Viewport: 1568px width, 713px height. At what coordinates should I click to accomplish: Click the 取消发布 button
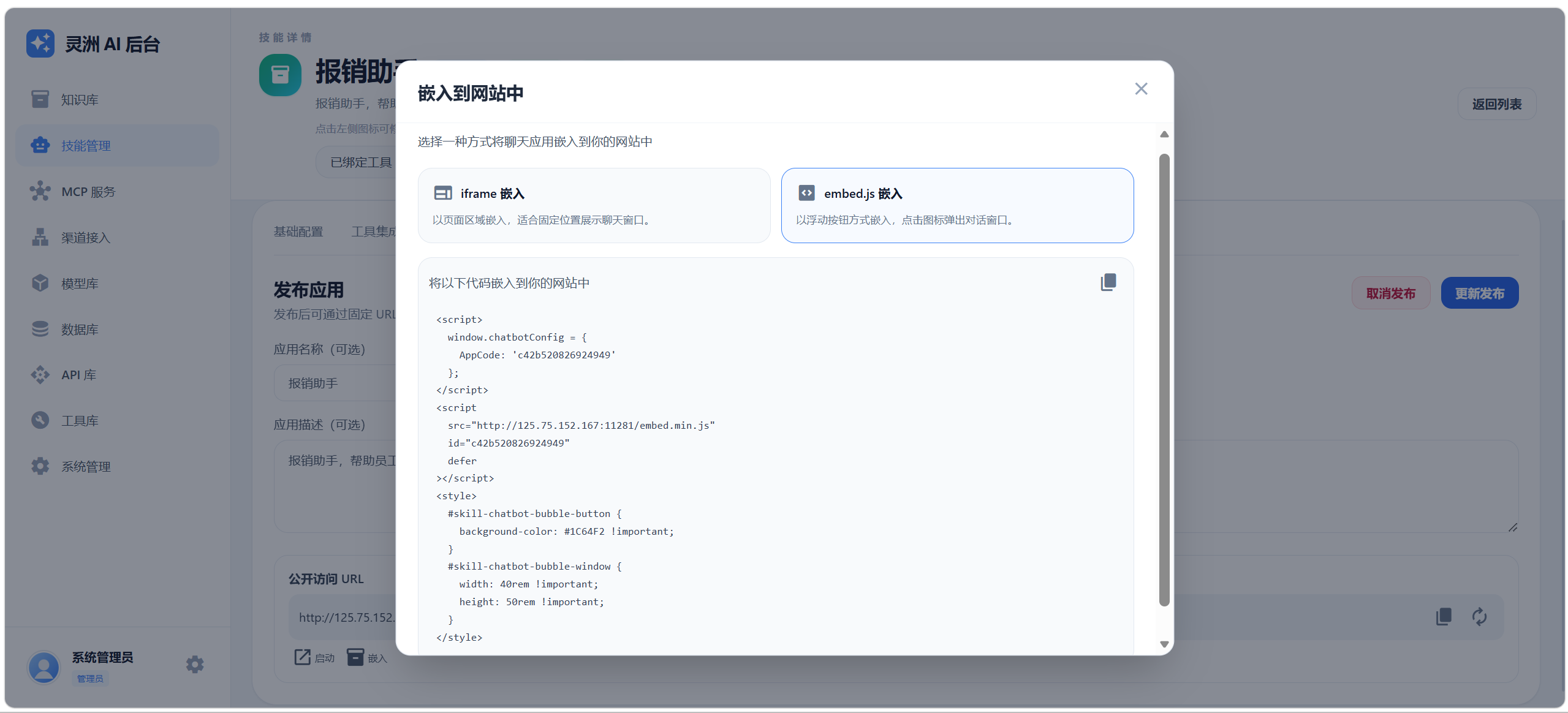[1390, 293]
